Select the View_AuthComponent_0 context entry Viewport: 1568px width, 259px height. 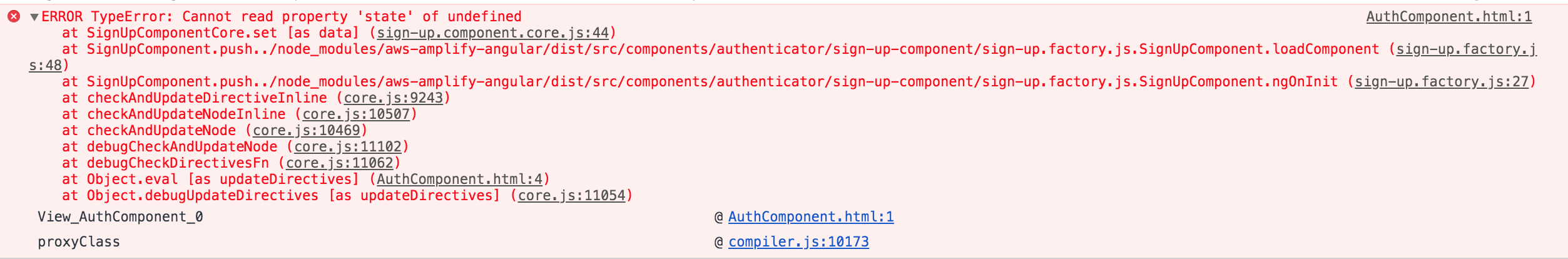click(x=120, y=217)
